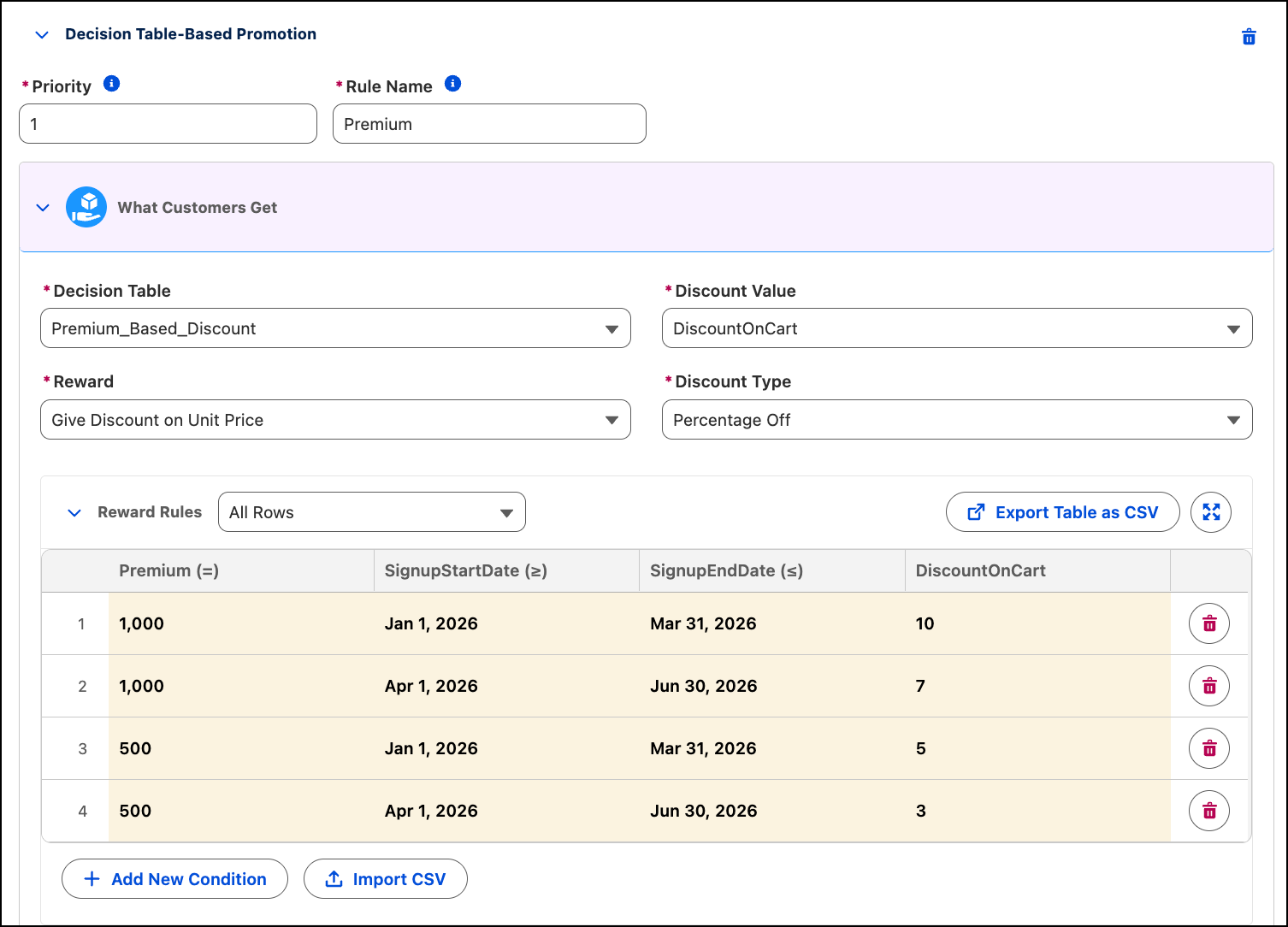The height and width of the screenshot is (927, 1288).
Task: Remove reward rule row 2
Action: click(1209, 686)
